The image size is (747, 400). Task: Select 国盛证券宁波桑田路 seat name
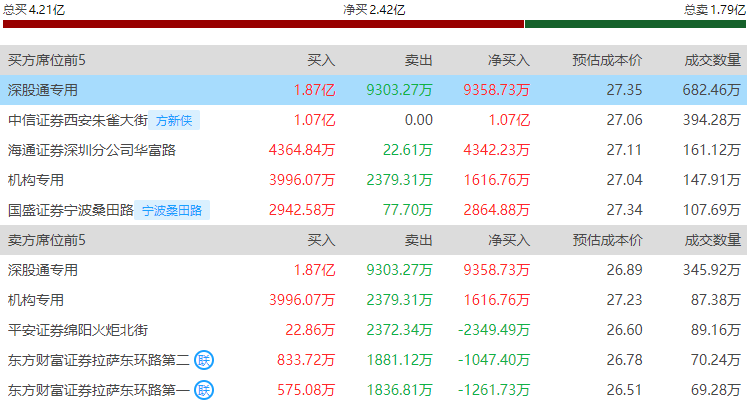[71, 210]
